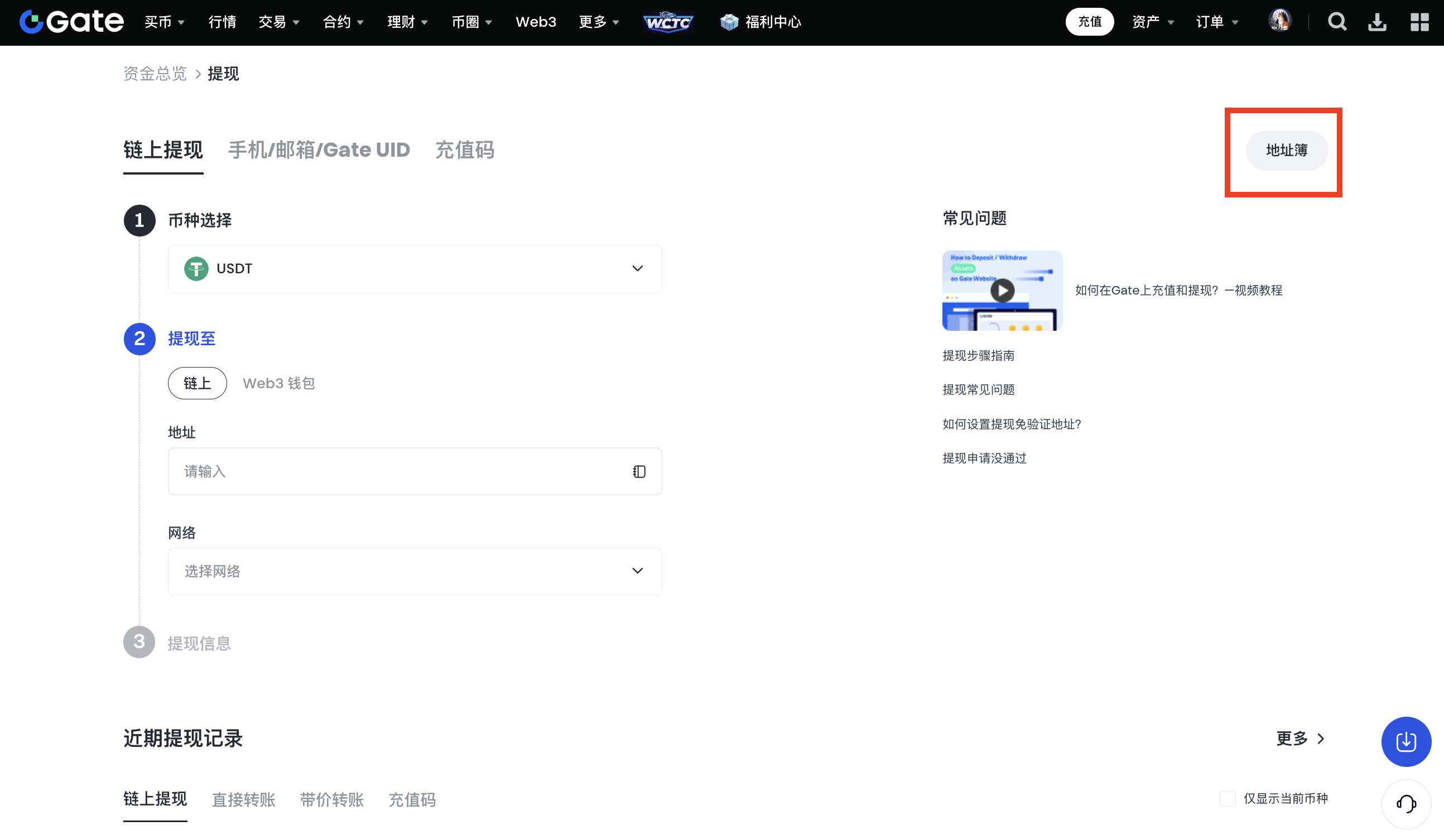1444x840 pixels.
Task: Expand the USDT currency dropdown
Action: (415, 269)
